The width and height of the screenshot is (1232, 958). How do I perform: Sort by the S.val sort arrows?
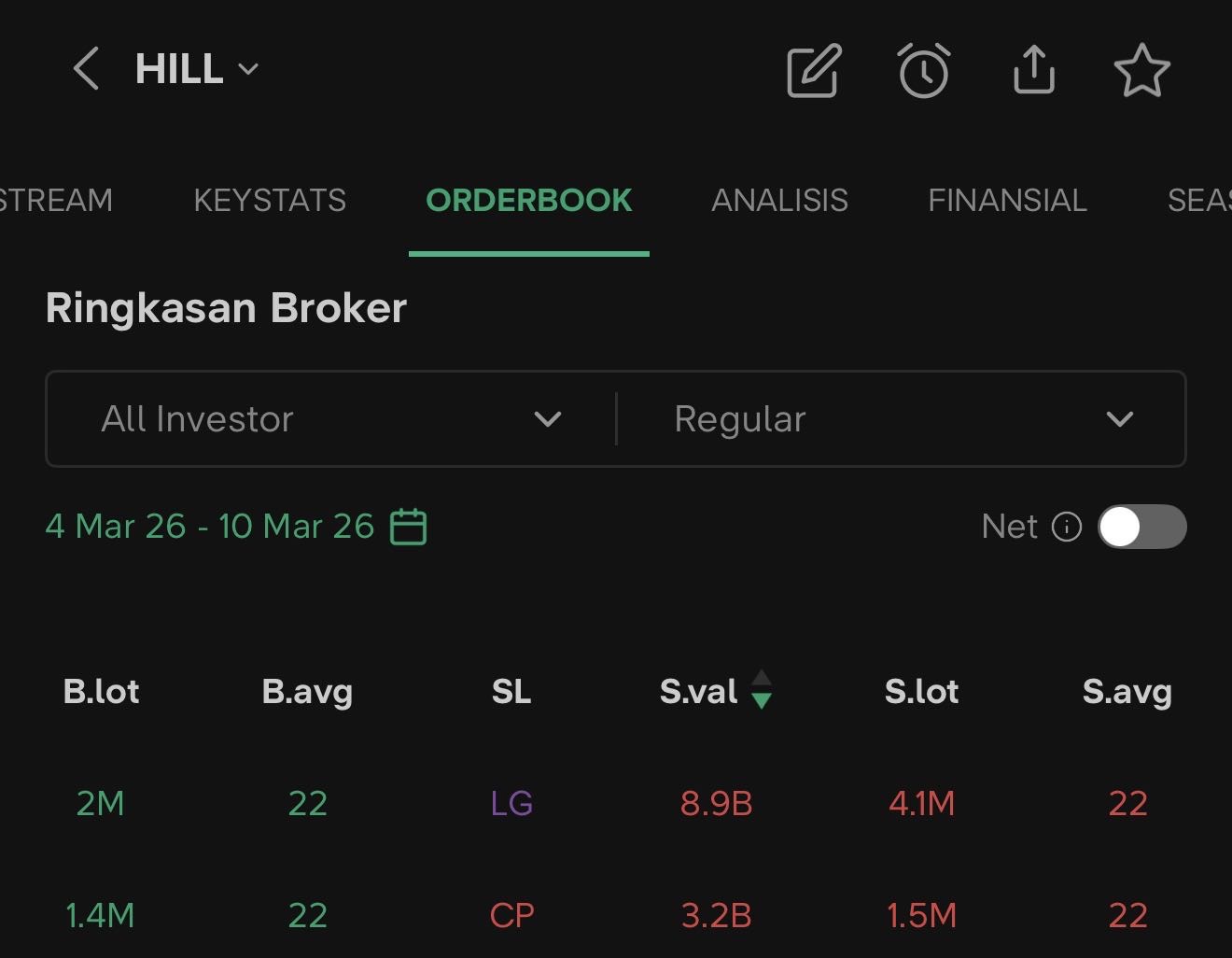pyautogui.click(x=762, y=690)
